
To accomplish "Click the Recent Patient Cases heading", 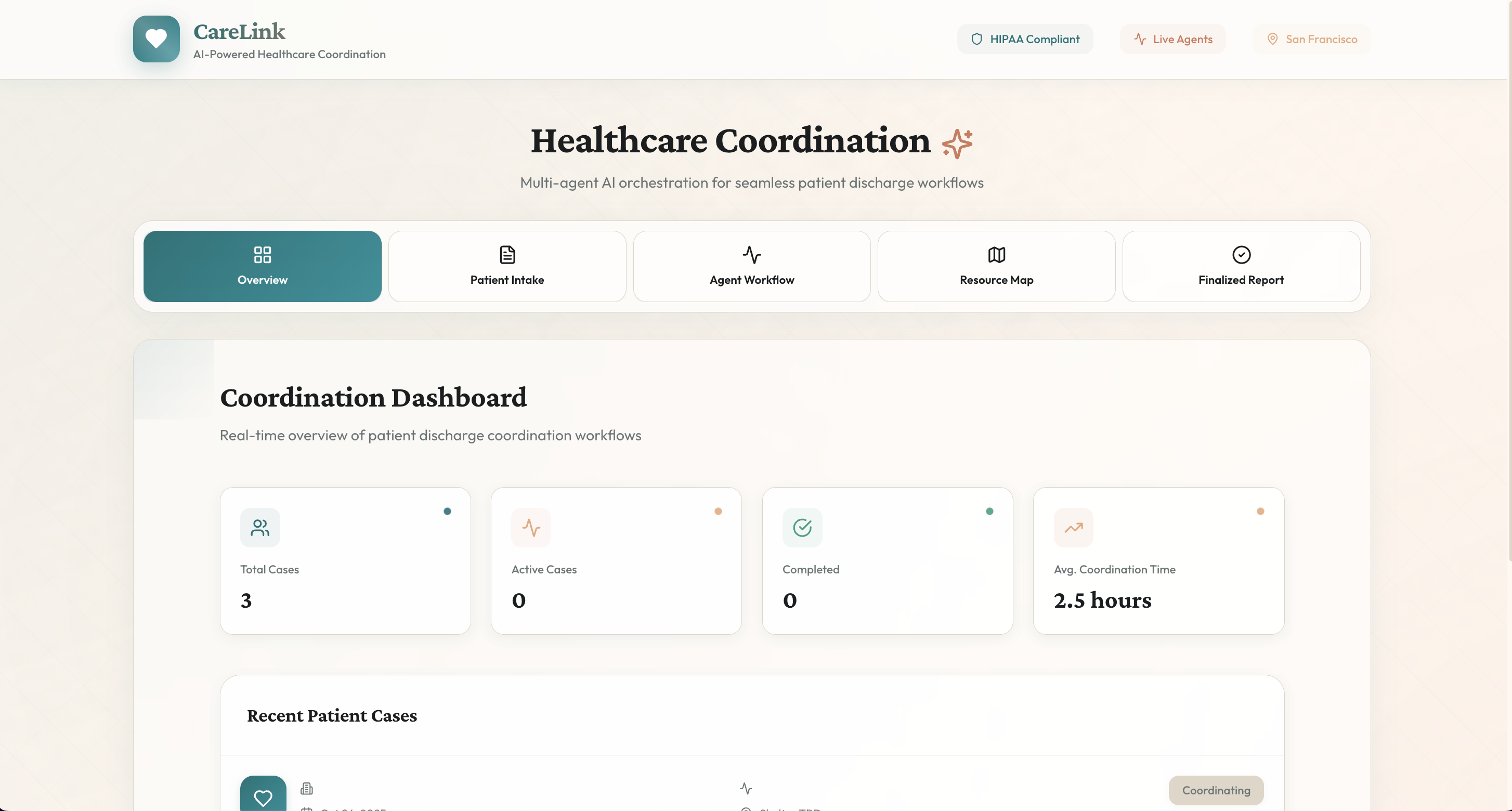I will click(x=332, y=715).
